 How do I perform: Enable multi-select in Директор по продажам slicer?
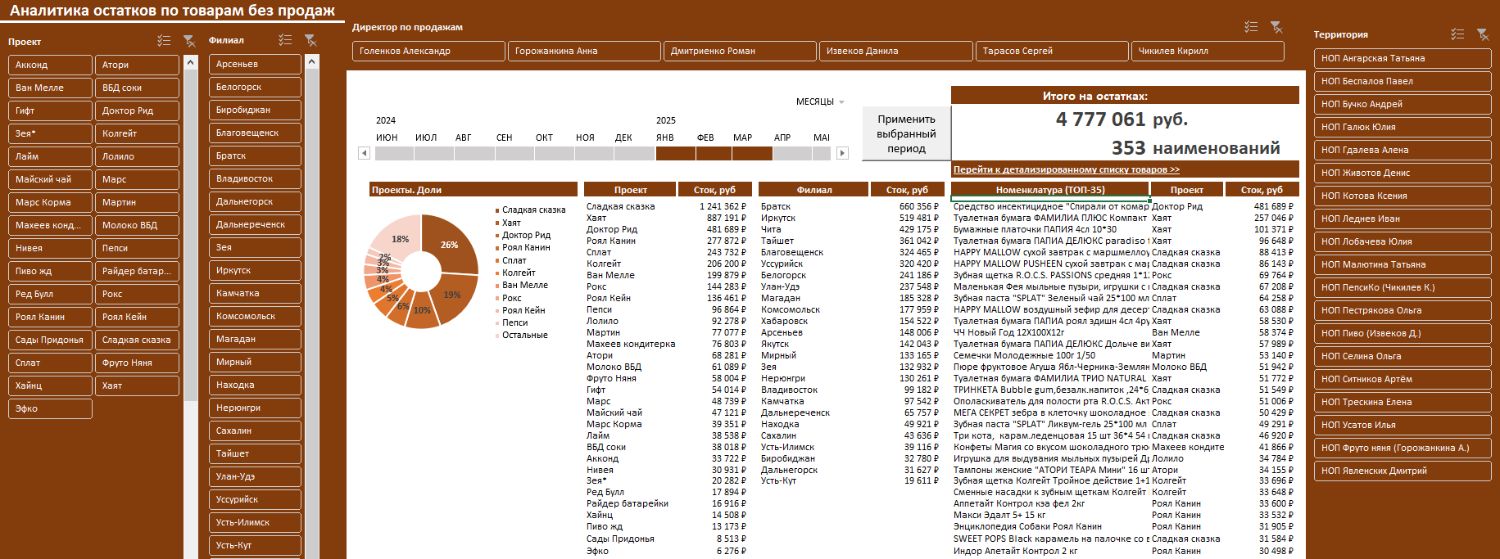[1251, 27]
